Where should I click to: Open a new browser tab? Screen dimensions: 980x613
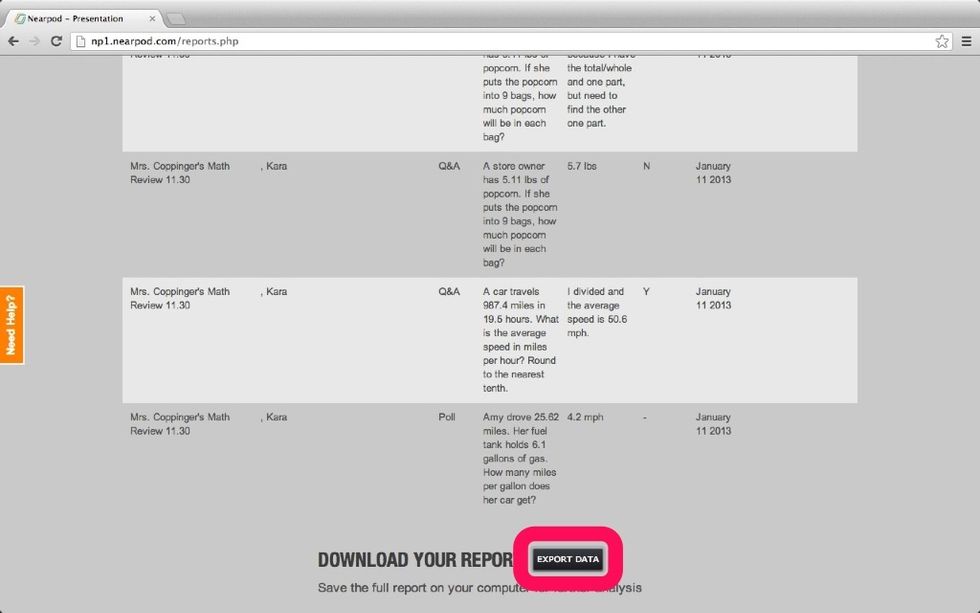(x=178, y=16)
